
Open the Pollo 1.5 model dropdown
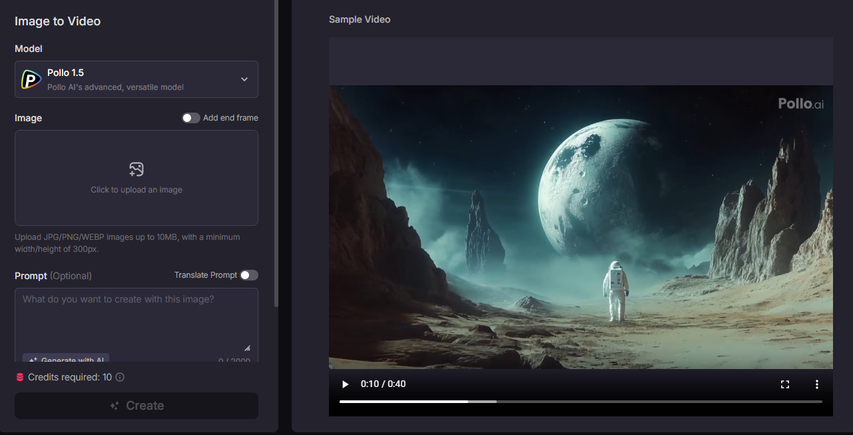click(x=136, y=79)
